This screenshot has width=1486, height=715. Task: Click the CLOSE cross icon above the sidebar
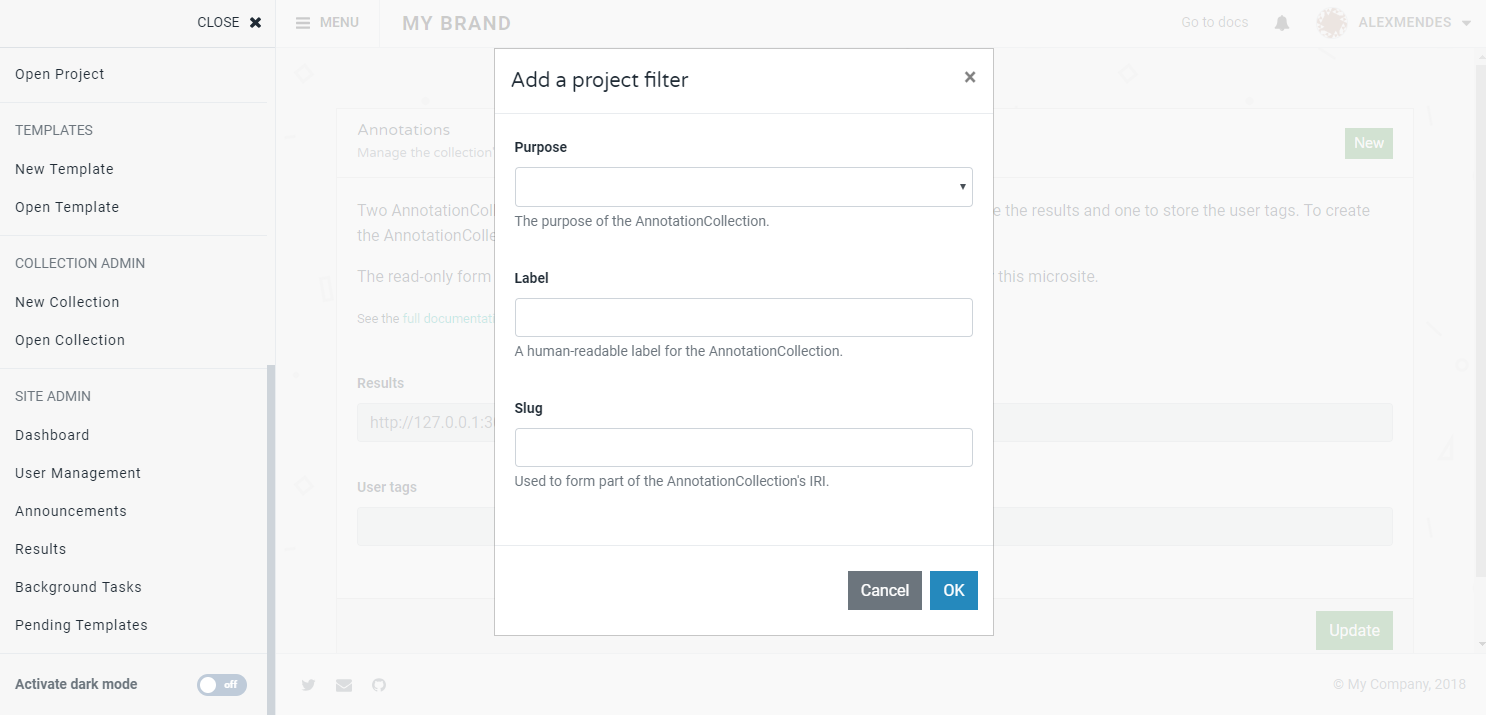(x=254, y=21)
